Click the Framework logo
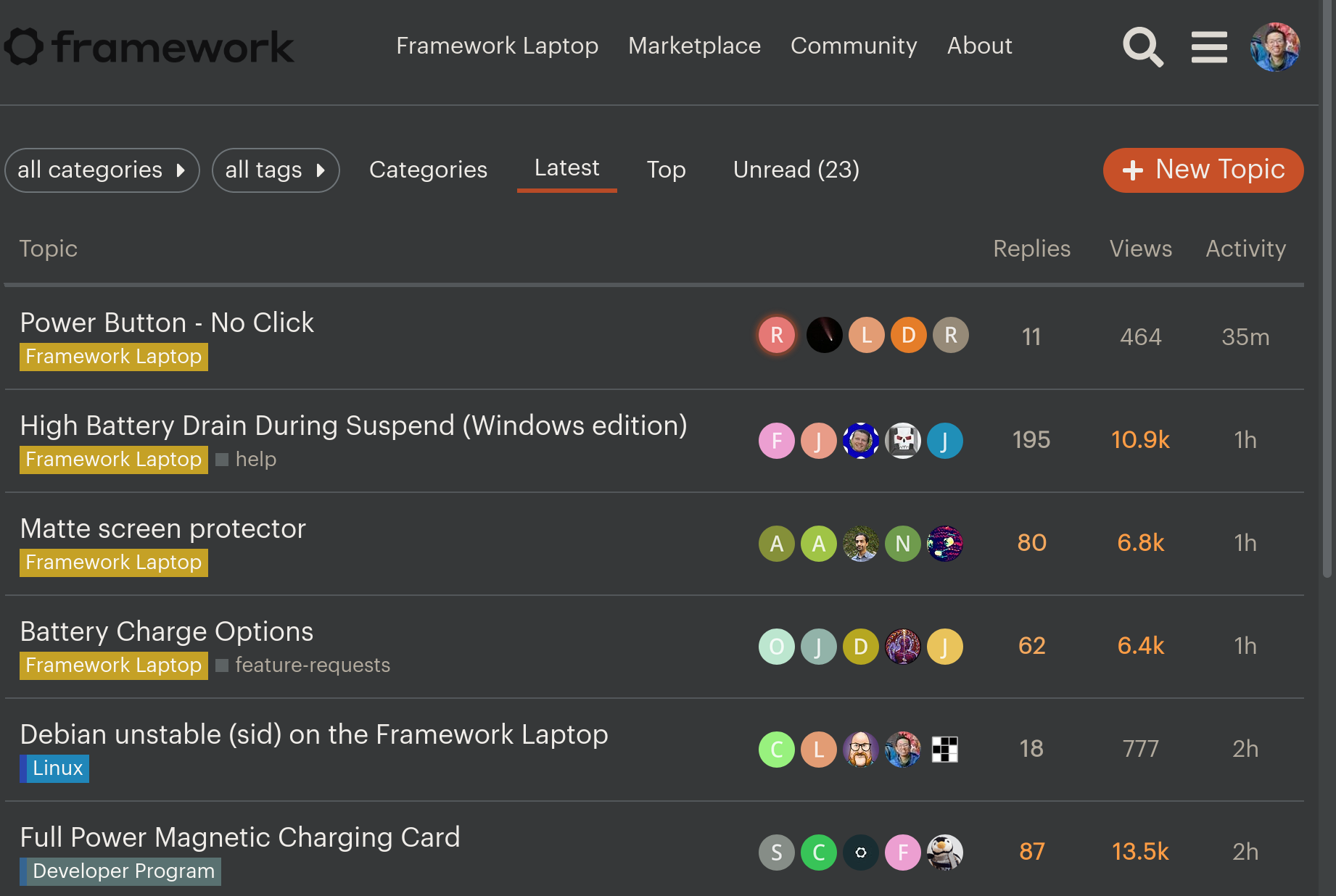1336x896 pixels. coord(149,47)
